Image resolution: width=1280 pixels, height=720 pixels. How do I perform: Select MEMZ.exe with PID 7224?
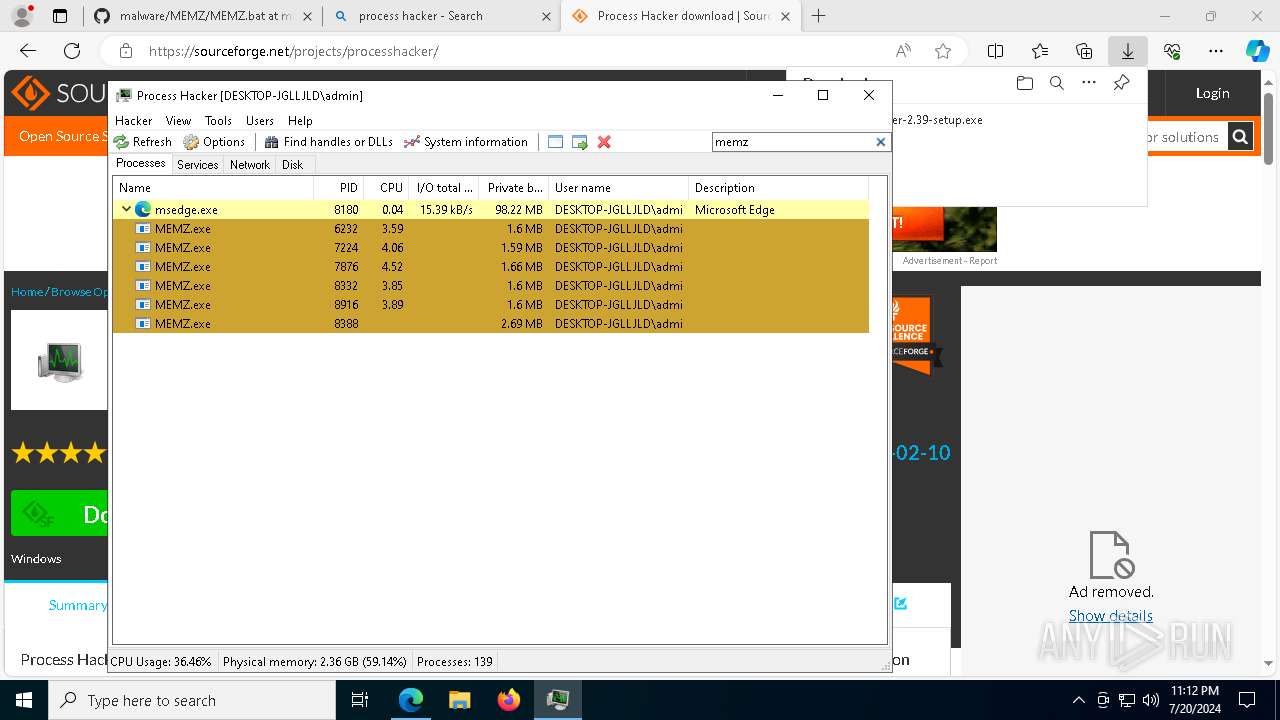tap(491, 248)
